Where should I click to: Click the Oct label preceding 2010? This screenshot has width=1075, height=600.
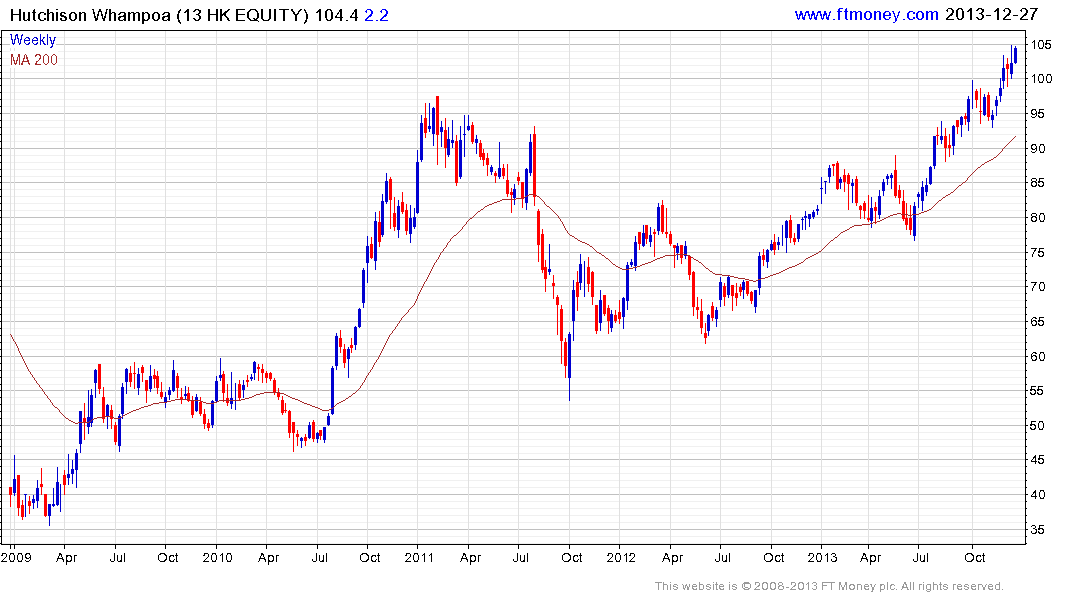point(167,557)
